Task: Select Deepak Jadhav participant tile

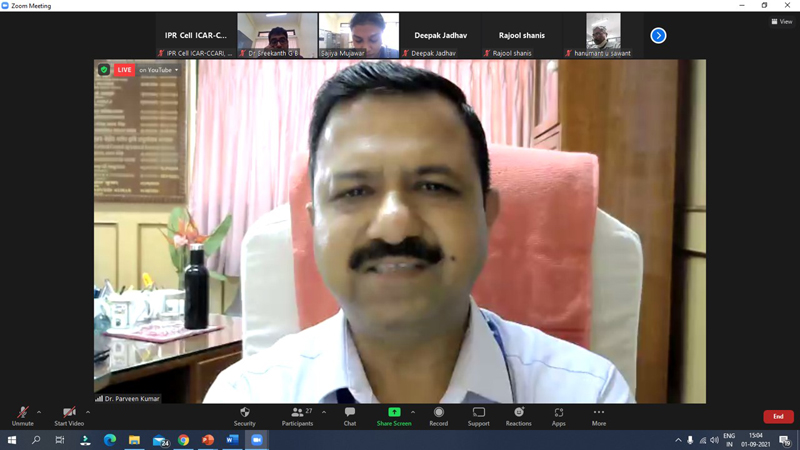Action: (x=440, y=35)
